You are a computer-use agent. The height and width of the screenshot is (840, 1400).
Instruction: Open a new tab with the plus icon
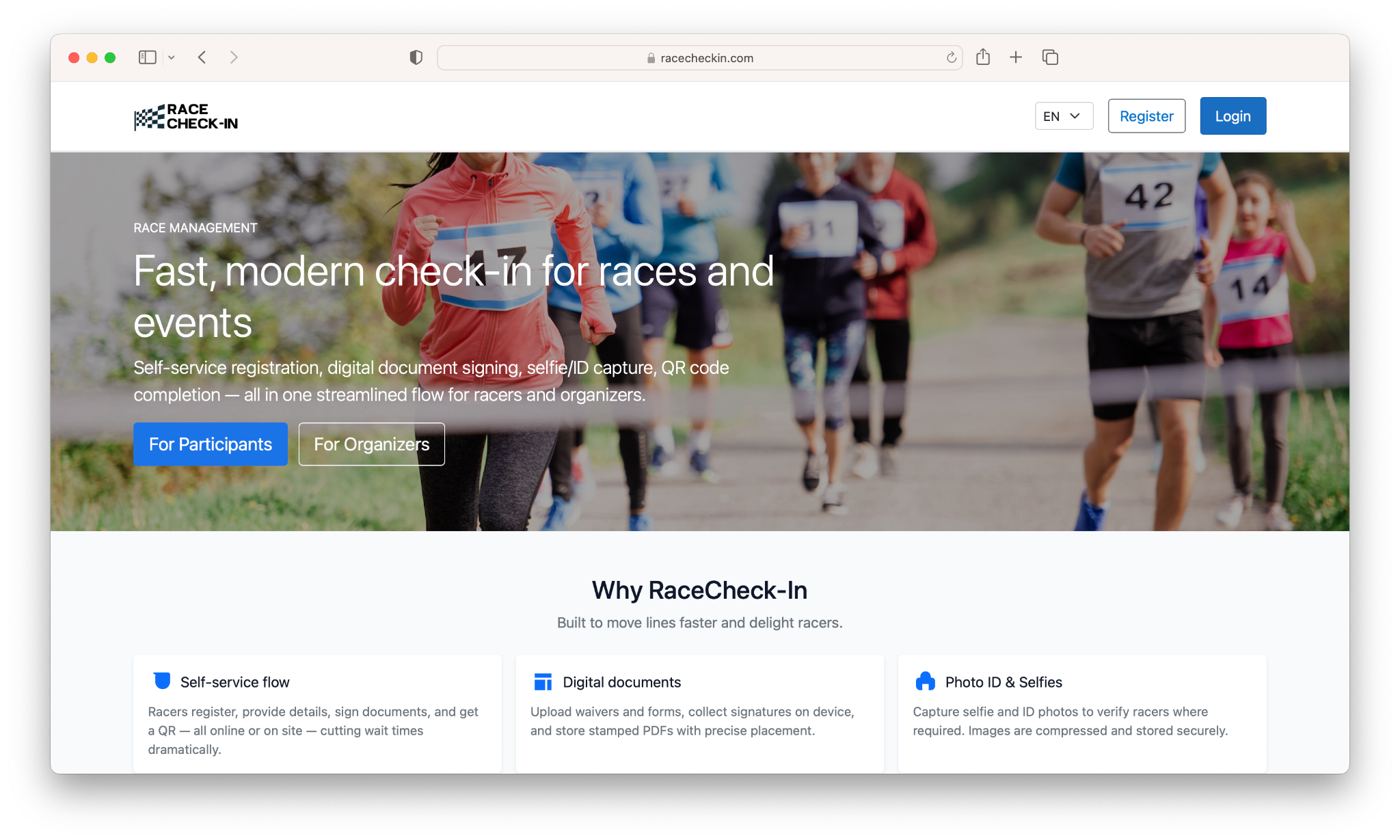click(1016, 57)
